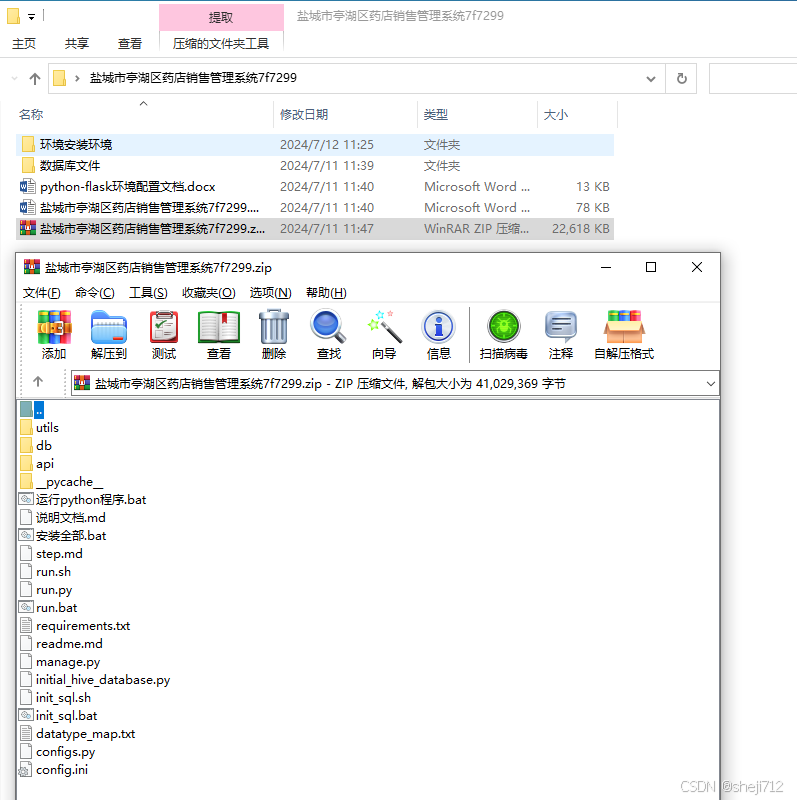Click the python-flask docx Word icon

28,186
